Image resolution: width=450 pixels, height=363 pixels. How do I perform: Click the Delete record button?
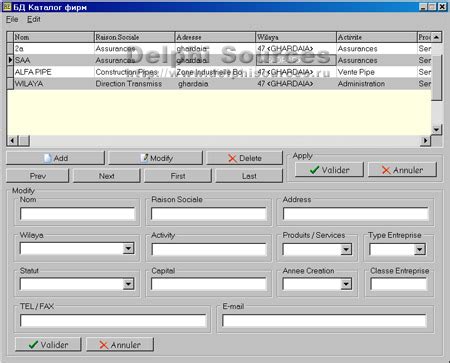tap(244, 158)
